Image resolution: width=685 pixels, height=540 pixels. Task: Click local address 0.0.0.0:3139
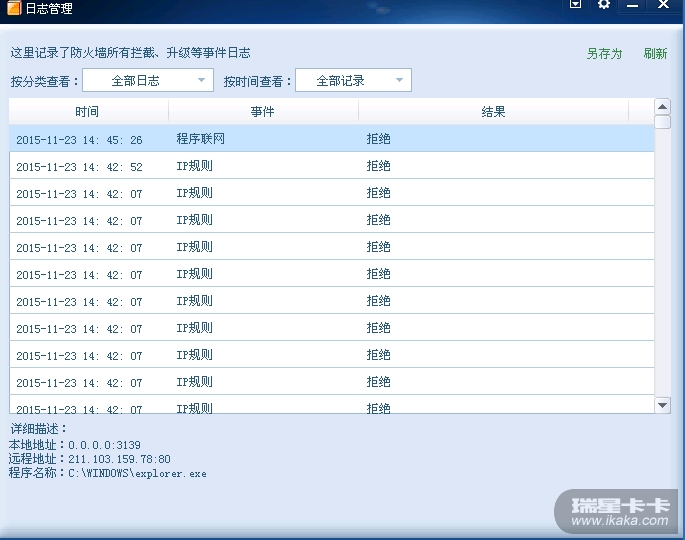(104, 445)
